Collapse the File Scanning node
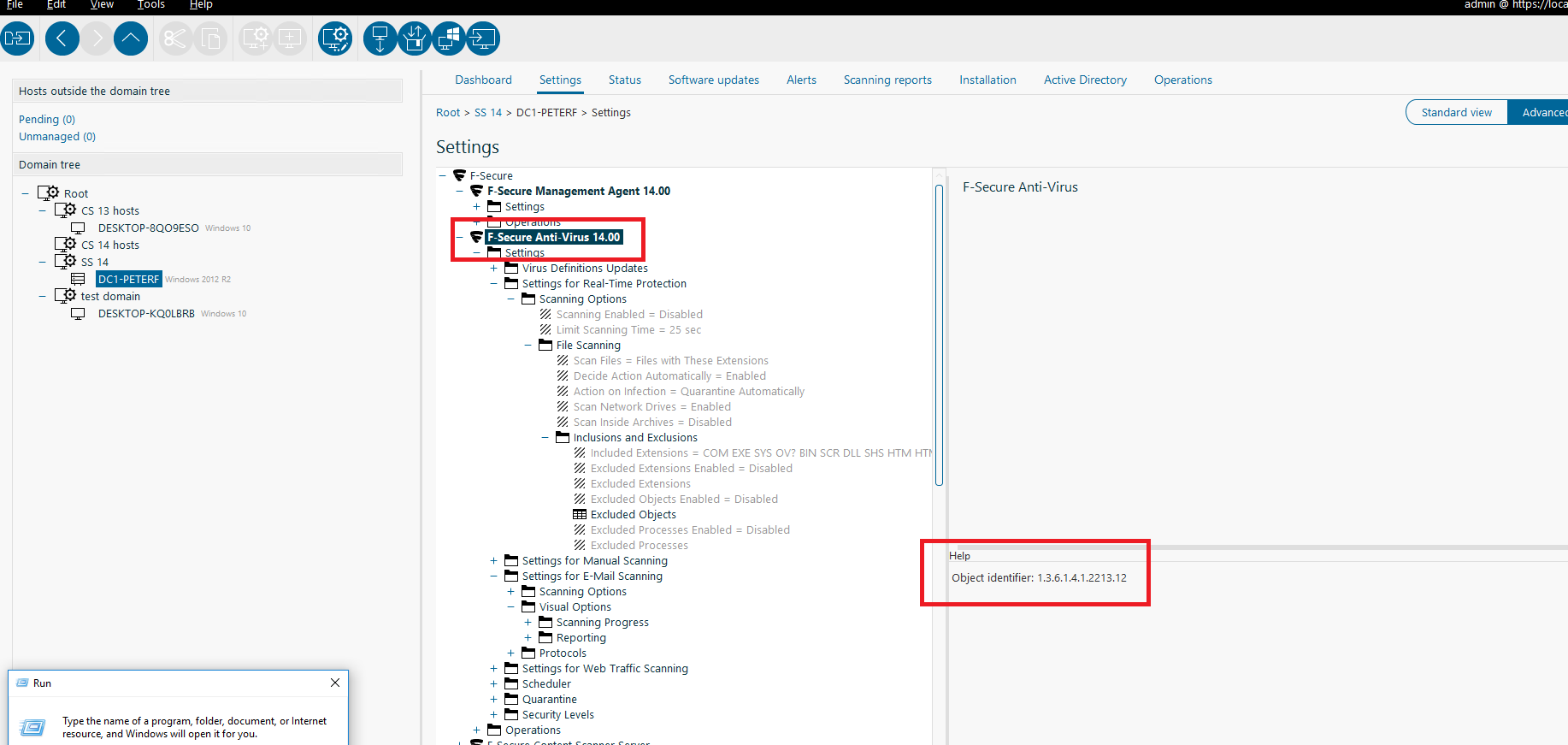This screenshot has height=745, width=1568. pos(528,345)
